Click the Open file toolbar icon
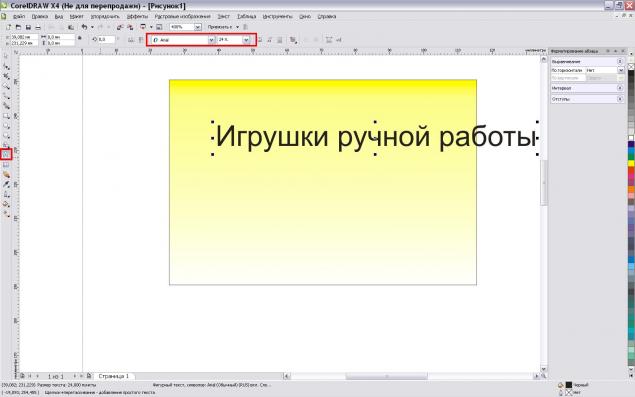Image resolution: width=635 pixels, height=397 pixels. coord(18,27)
